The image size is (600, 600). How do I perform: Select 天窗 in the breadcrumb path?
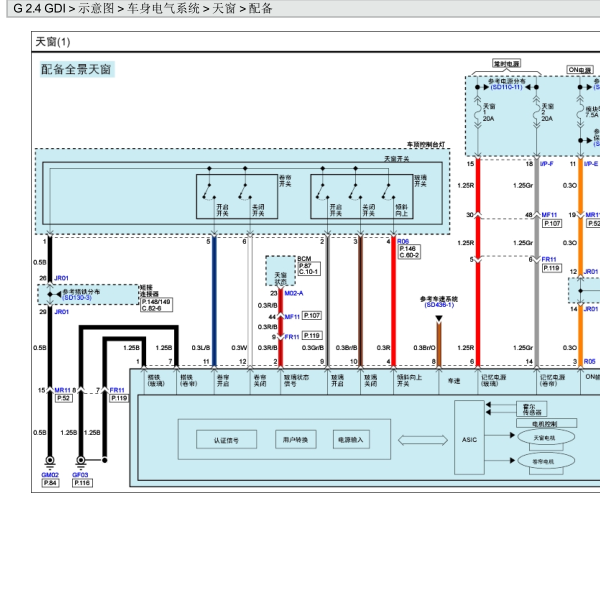coord(224,8)
